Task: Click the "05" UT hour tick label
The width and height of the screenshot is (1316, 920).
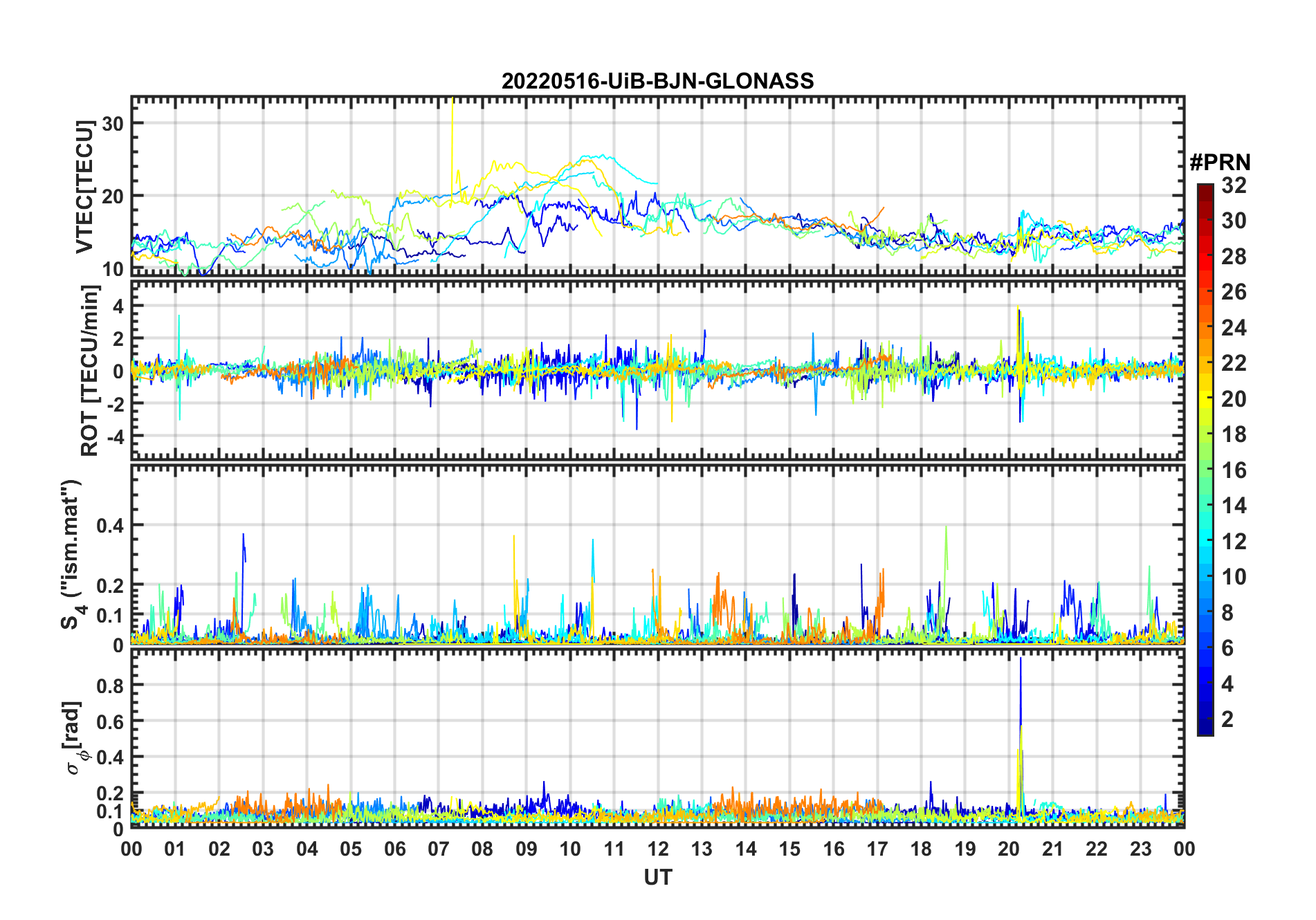Action: [351, 849]
